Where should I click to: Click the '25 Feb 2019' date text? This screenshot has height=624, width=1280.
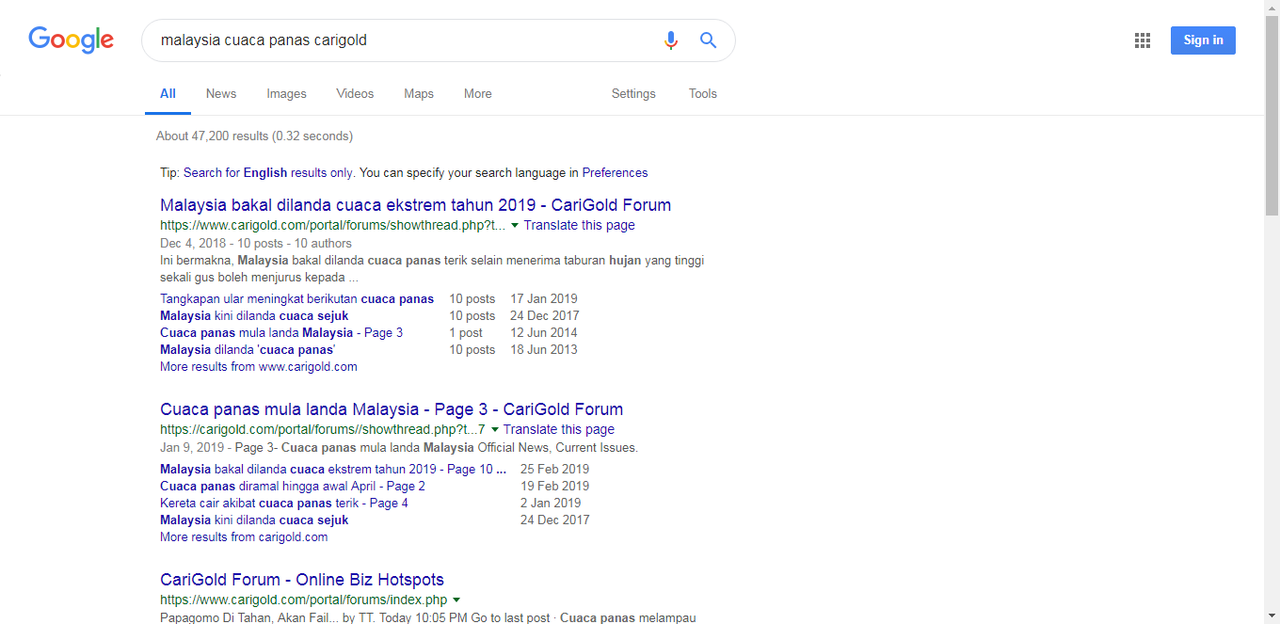click(x=555, y=469)
